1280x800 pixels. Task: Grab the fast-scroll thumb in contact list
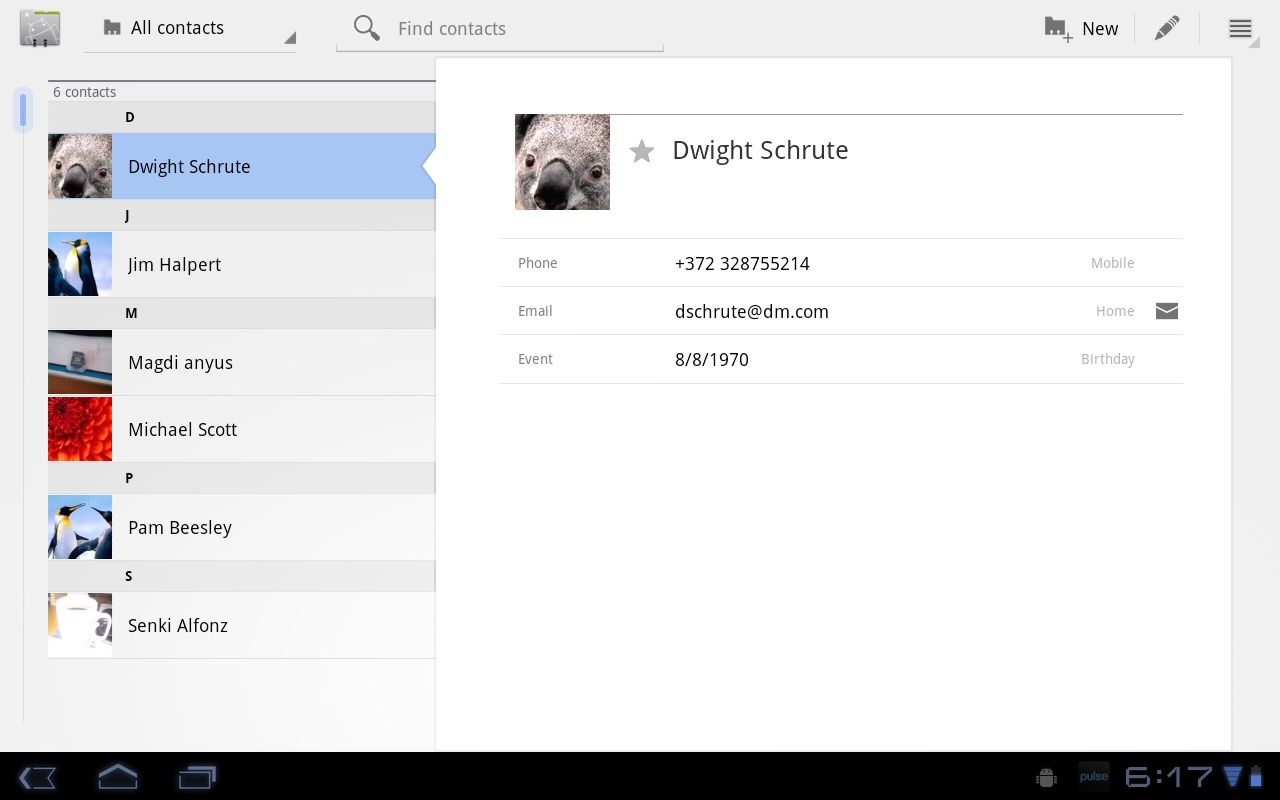[22, 110]
